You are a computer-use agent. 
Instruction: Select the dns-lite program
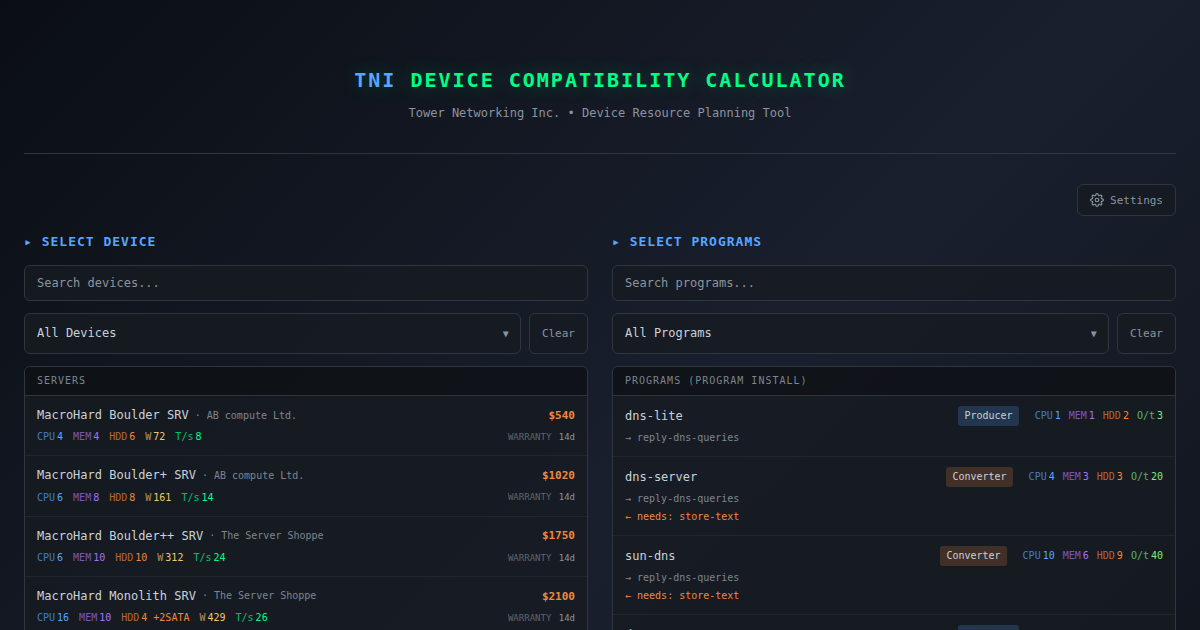pos(894,426)
